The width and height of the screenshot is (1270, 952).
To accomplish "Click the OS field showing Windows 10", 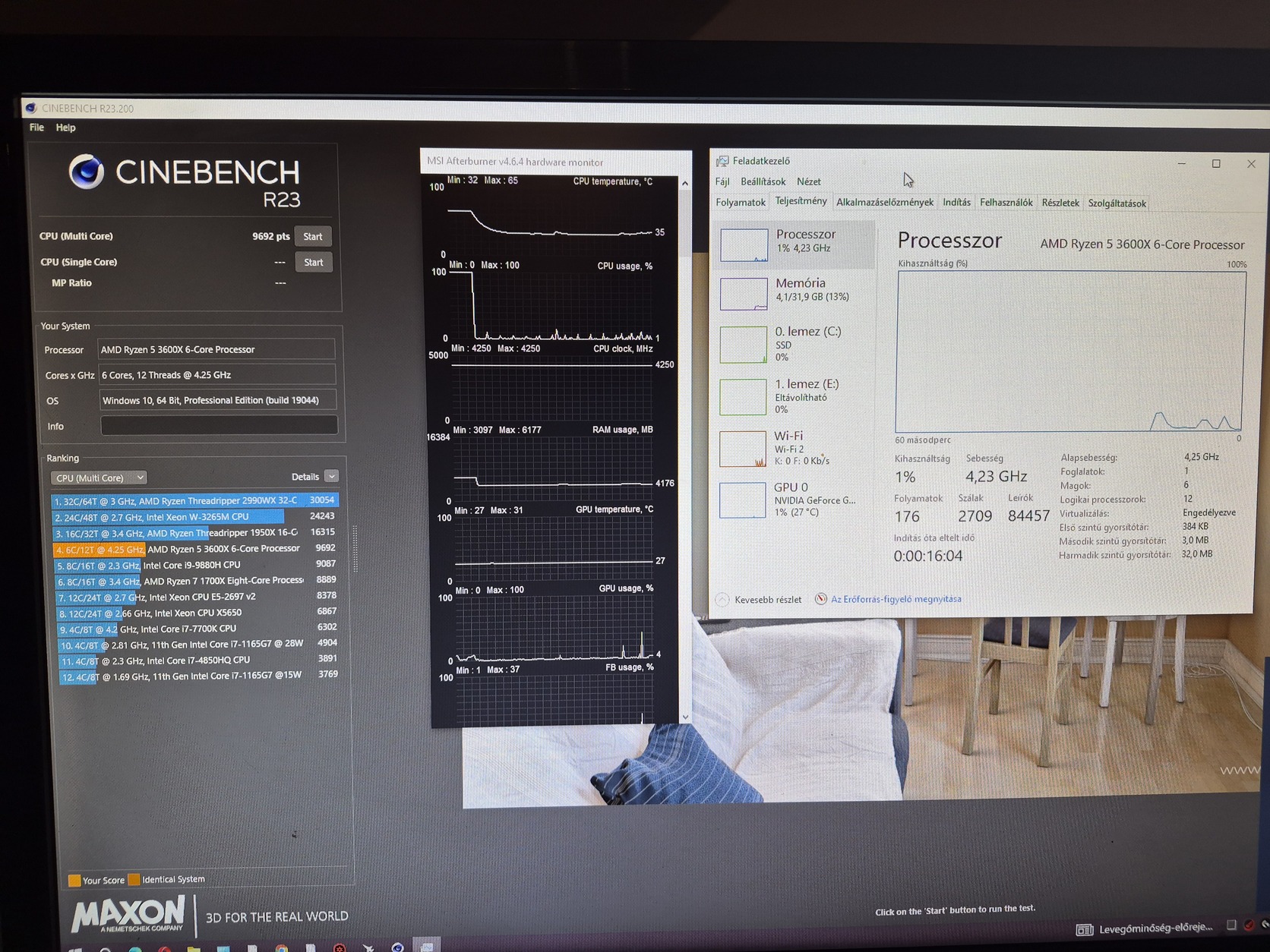I will [x=218, y=400].
